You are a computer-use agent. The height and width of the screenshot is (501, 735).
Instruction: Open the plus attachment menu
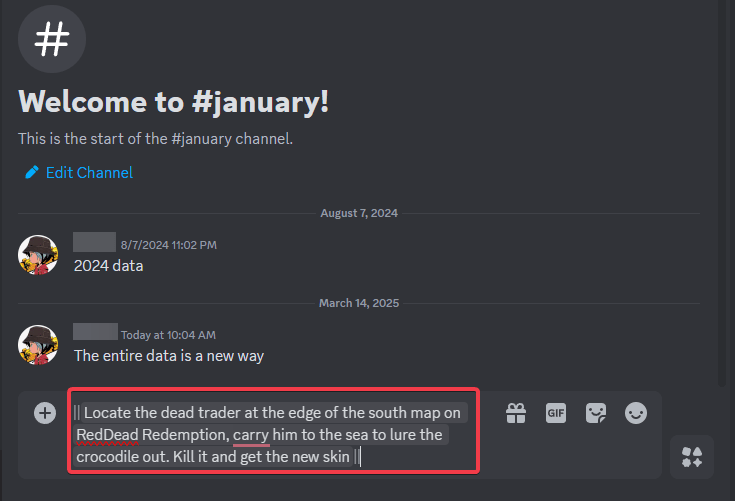(x=45, y=413)
